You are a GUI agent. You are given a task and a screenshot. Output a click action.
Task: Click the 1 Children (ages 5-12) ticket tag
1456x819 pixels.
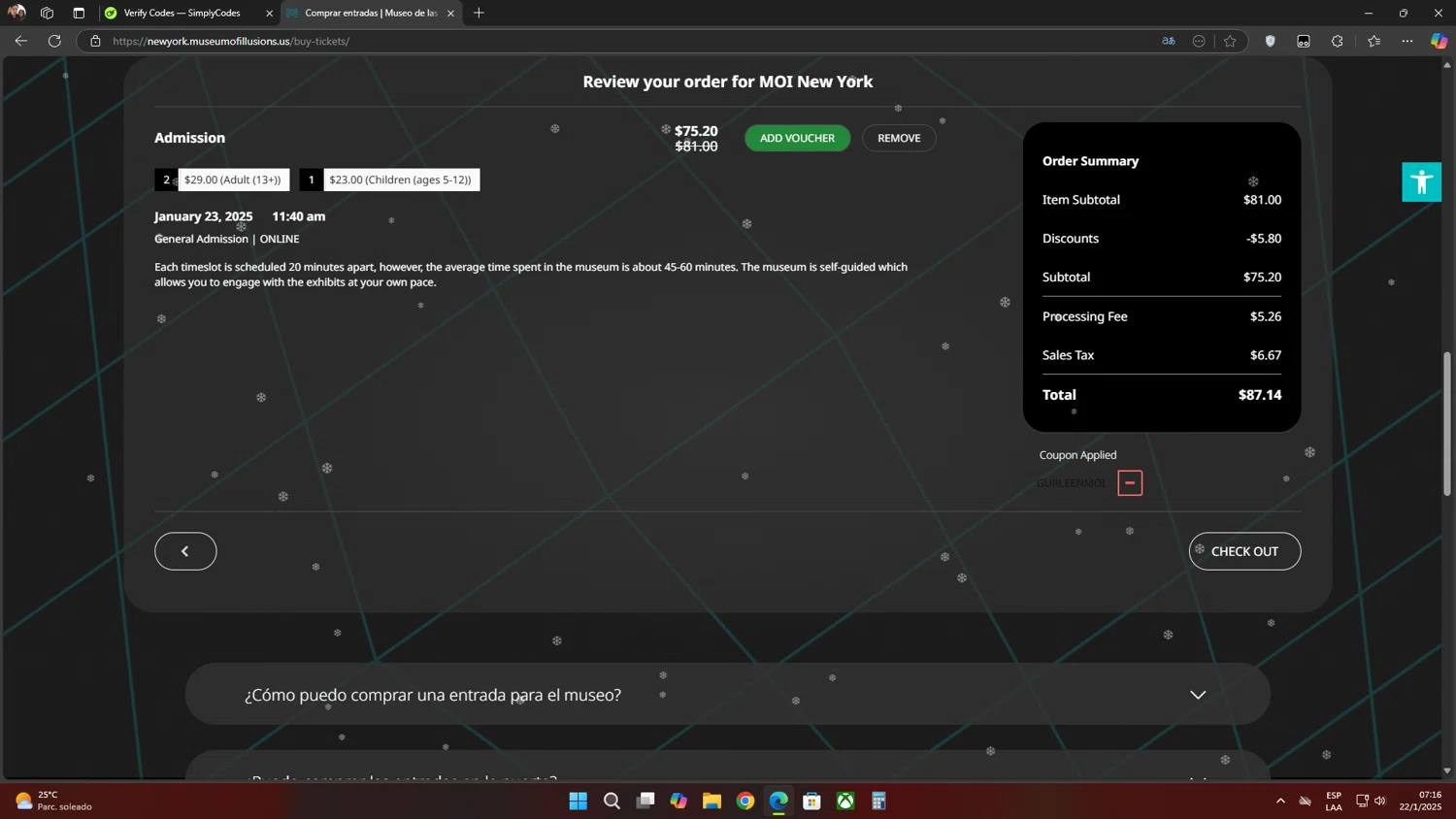coord(389,180)
